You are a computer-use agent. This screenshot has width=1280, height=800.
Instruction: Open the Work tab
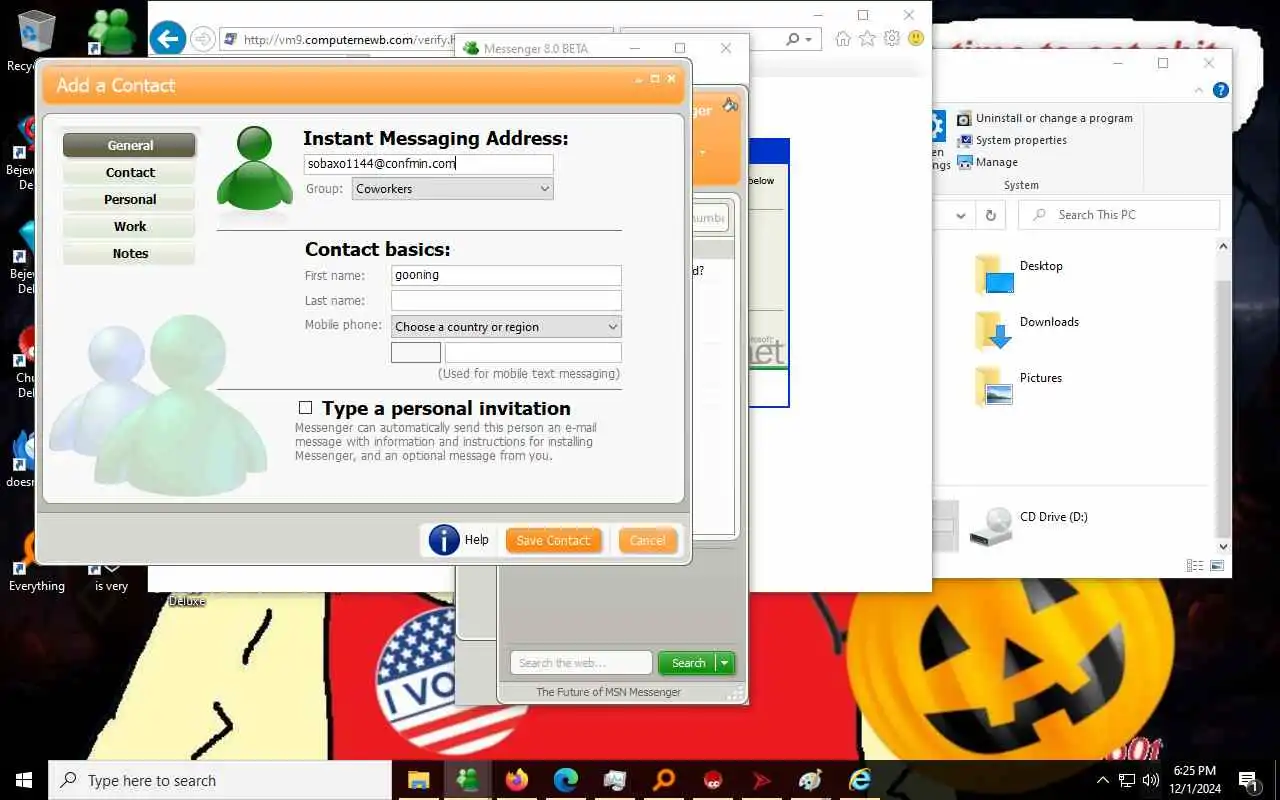click(x=130, y=226)
